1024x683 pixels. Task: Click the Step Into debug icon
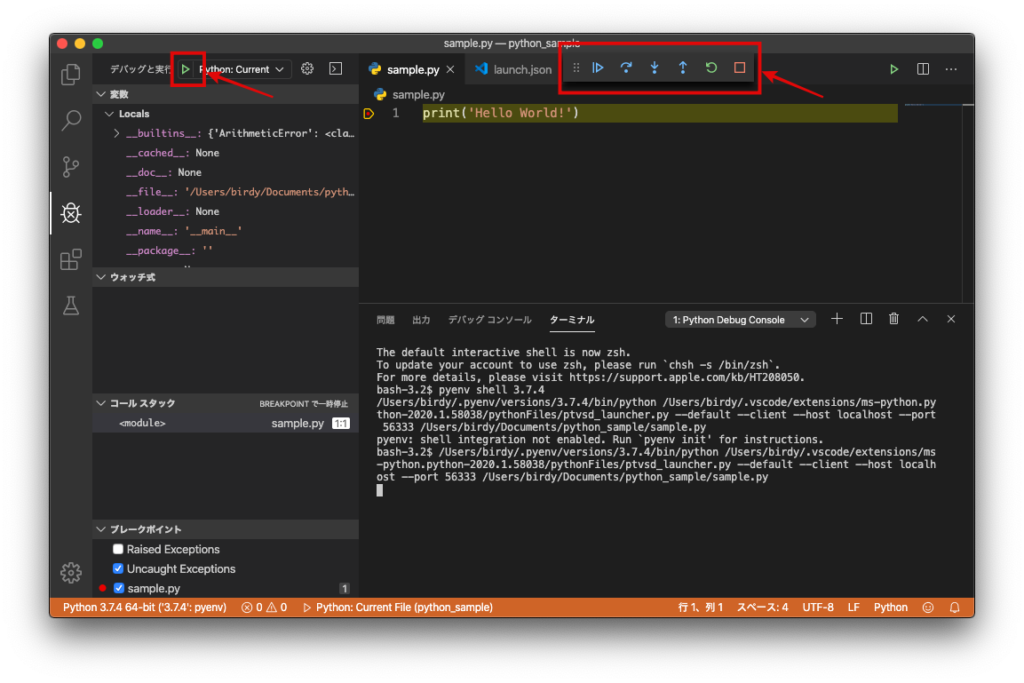tap(653, 68)
